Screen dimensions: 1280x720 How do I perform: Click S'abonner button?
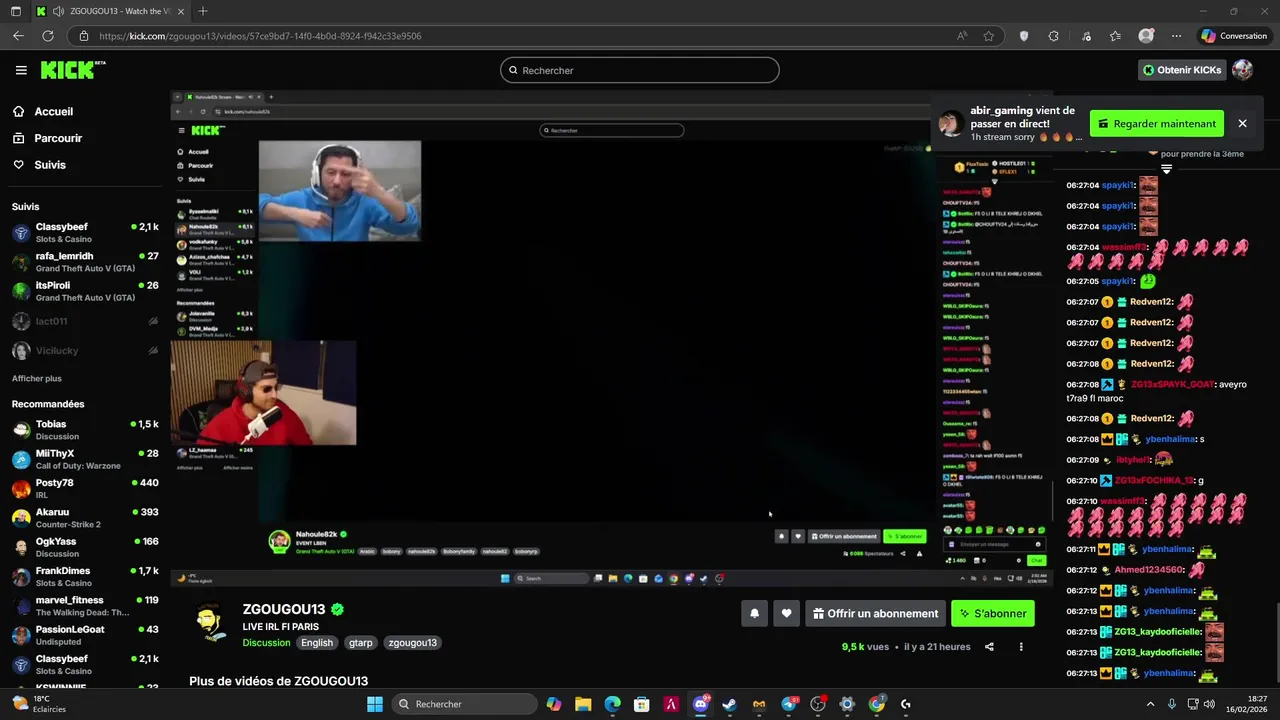(993, 614)
